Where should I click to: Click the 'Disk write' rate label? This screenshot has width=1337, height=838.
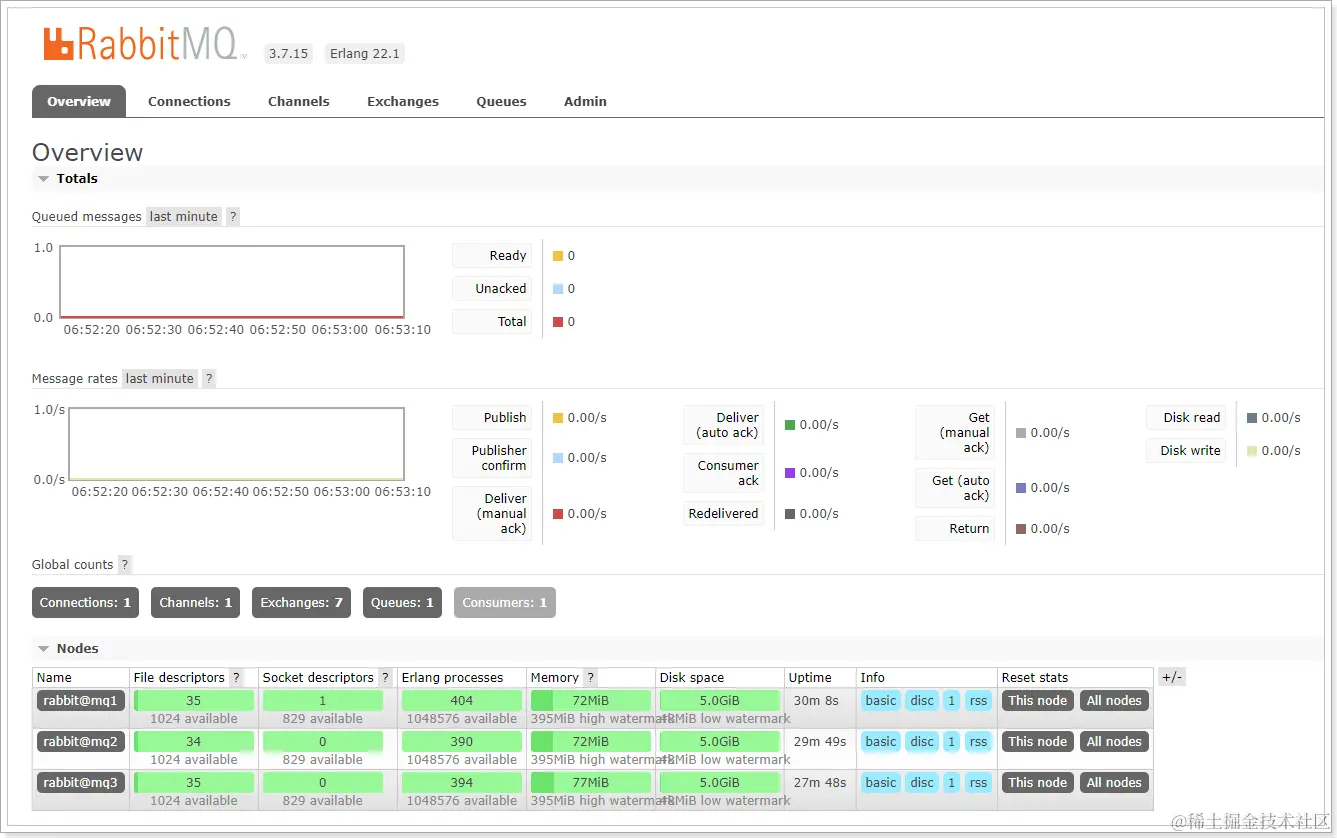coord(1186,450)
